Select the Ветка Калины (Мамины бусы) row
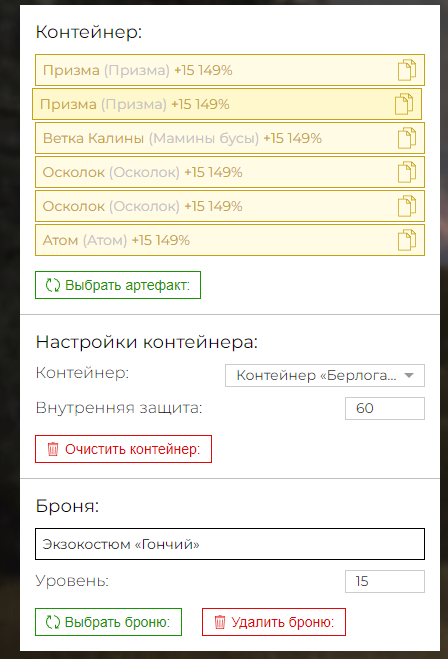Screen dimensions: 448x659 click(230, 138)
